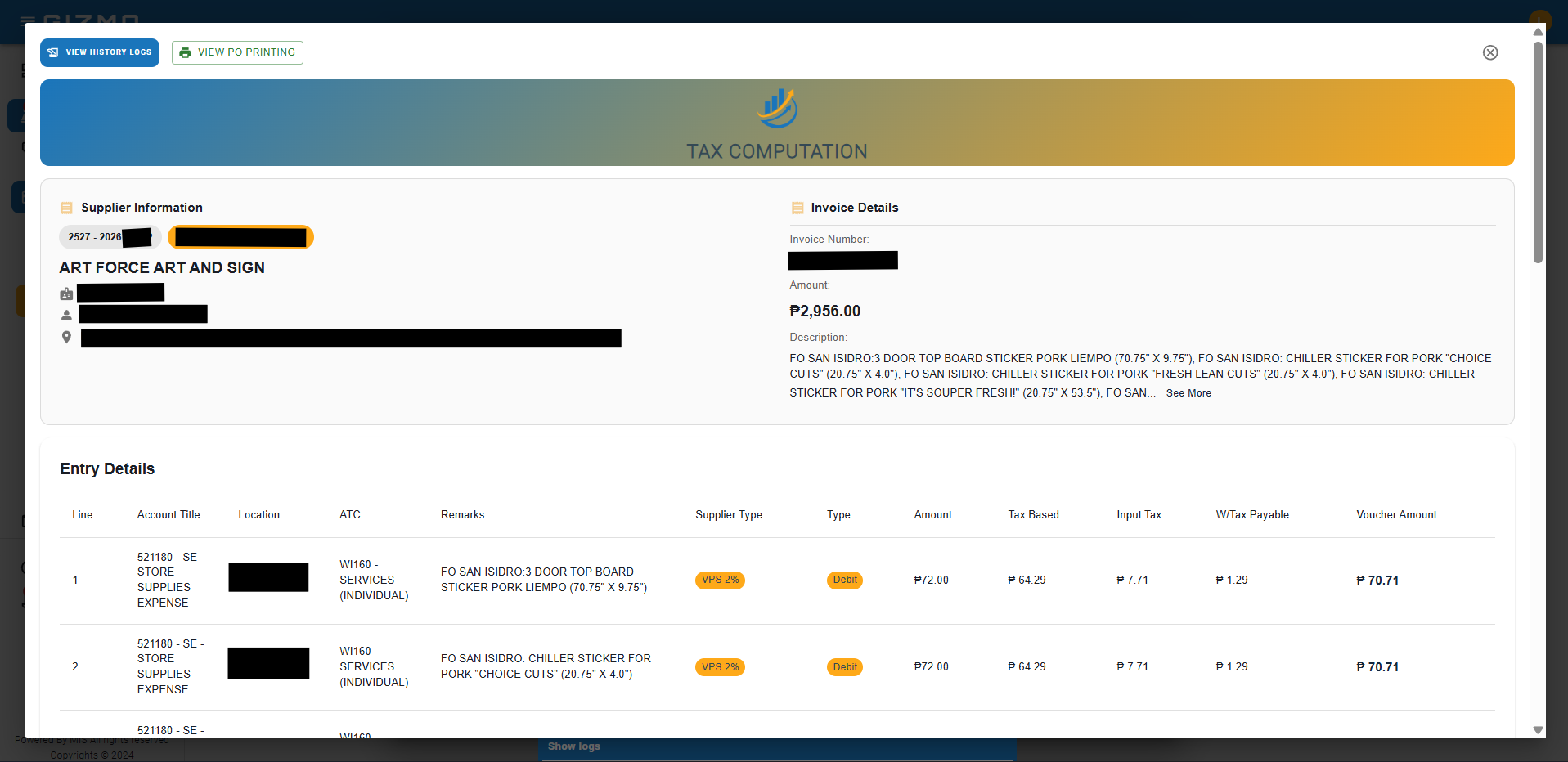Click the voucher amount ₱ 70.71 in line 2
The width and height of the screenshot is (1568, 762).
1377,667
